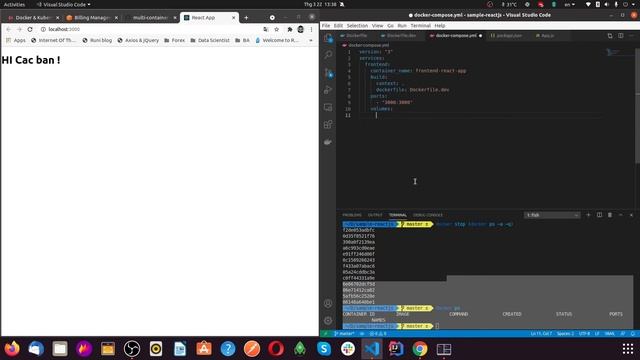Select terminal shell dropdown '1: fish'
The width and height of the screenshot is (640, 360).
click(x=552, y=215)
